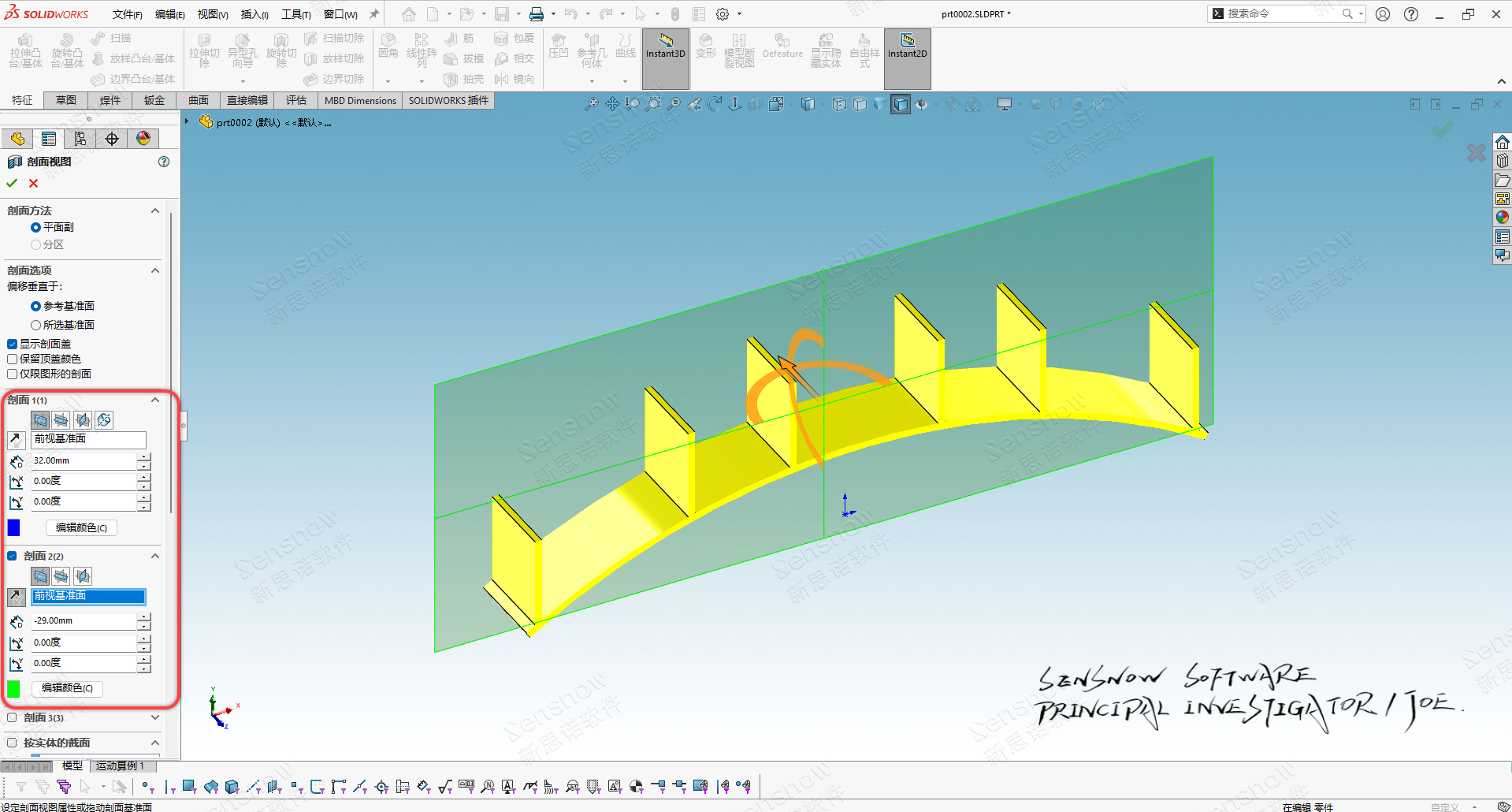Select 所选基准面 radio option

[x=35, y=325]
